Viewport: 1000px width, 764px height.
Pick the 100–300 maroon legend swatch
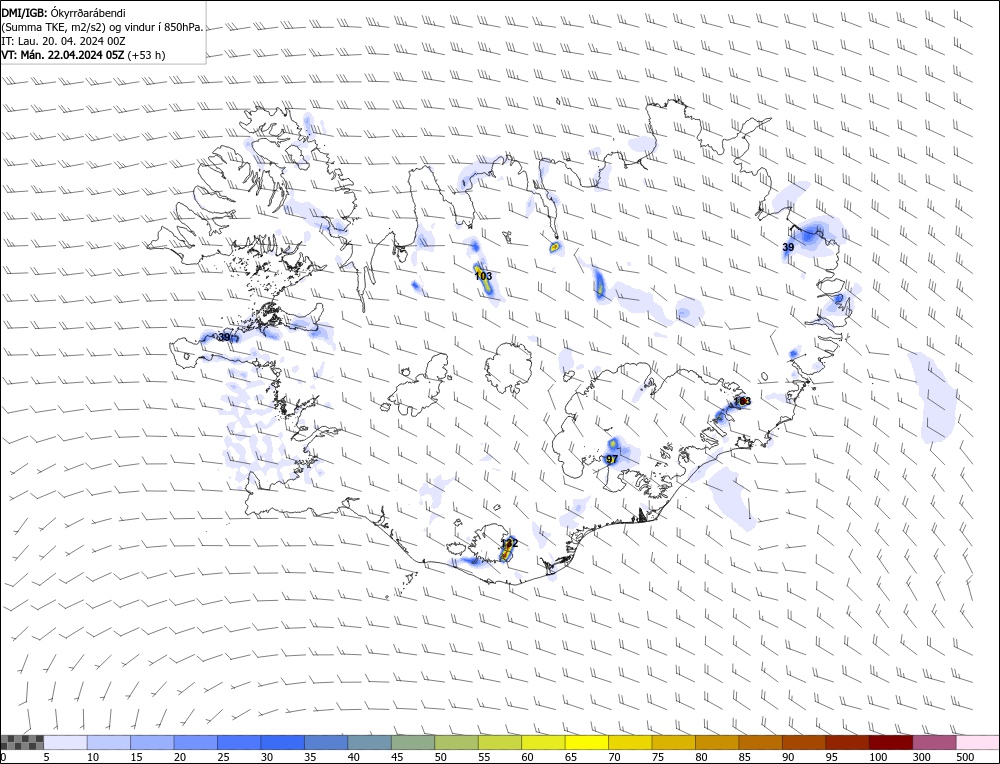point(890,742)
